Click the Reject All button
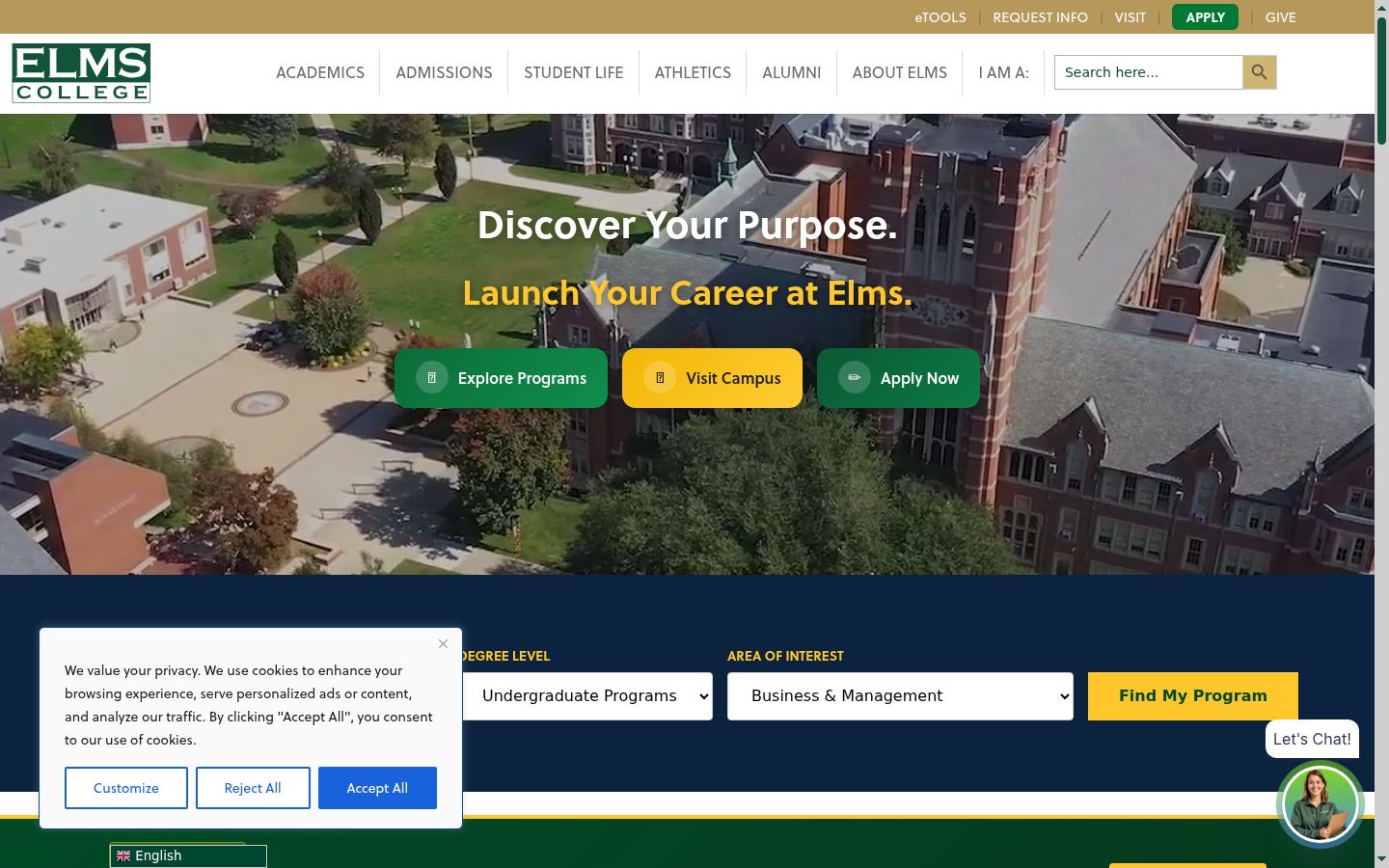This screenshot has height=868, width=1389. click(253, 788)
